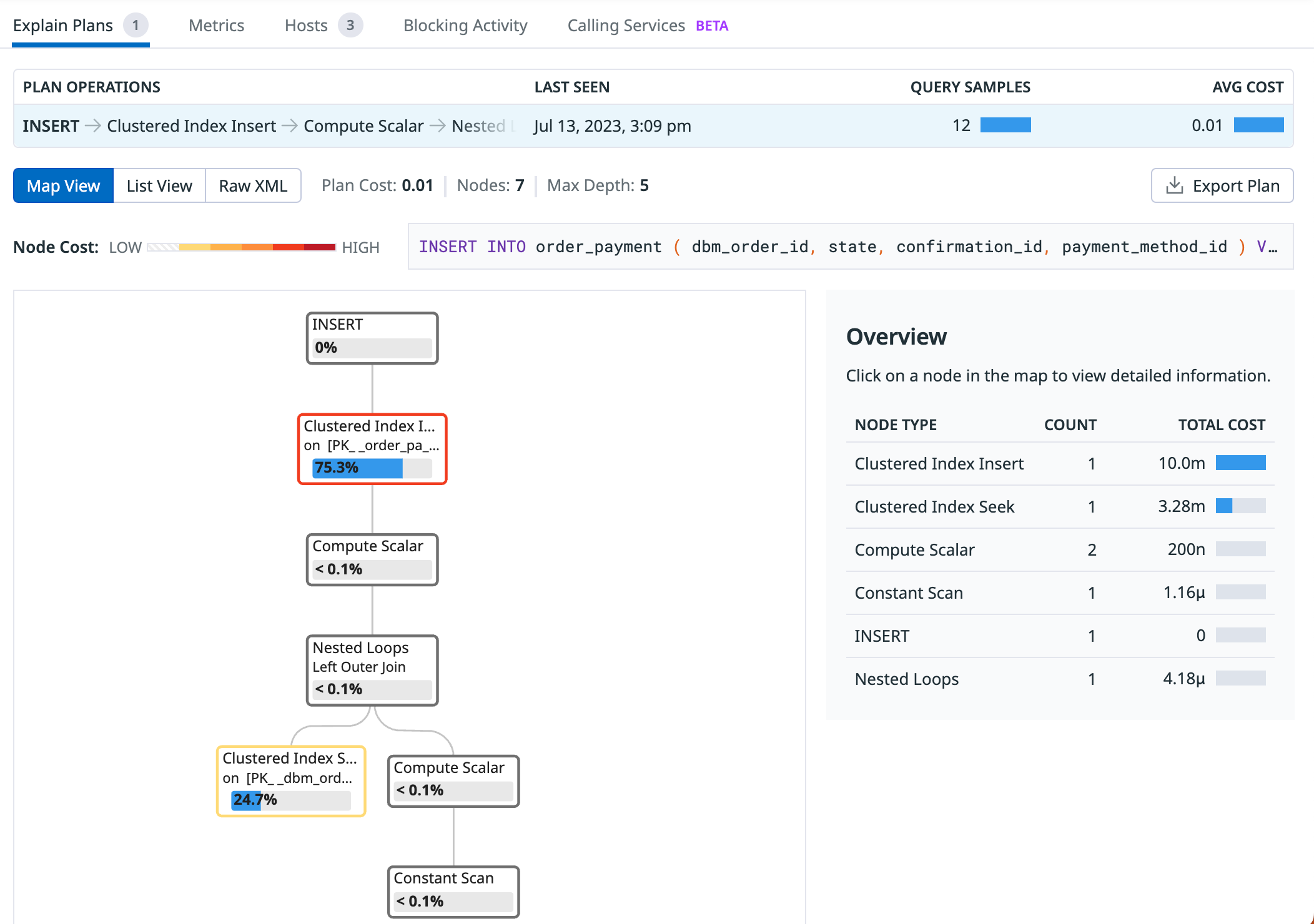Switch to List View
1314x924 pixels.
[x=159, y=186]
